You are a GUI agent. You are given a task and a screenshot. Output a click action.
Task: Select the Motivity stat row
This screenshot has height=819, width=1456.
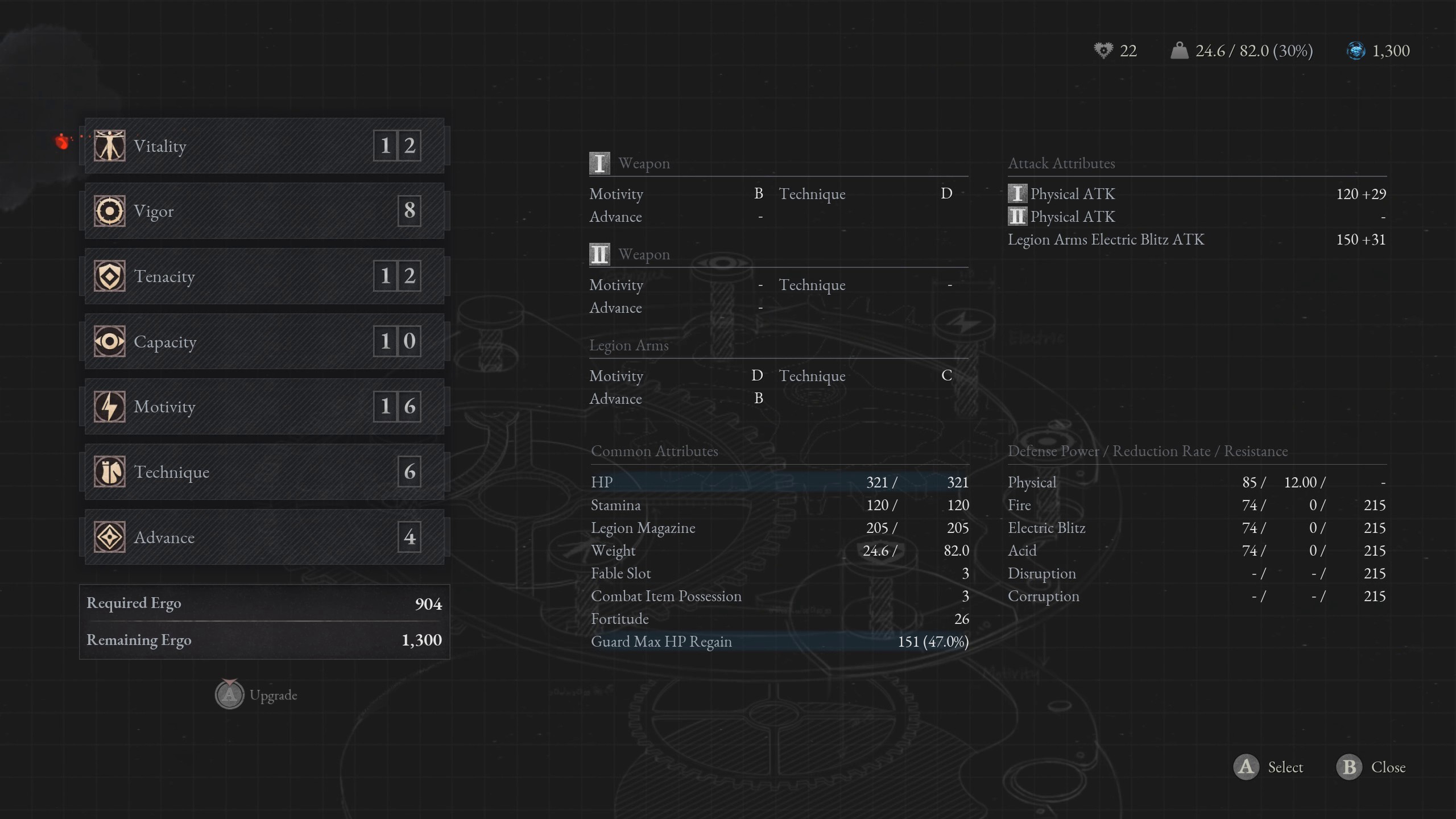pos(264,407)
